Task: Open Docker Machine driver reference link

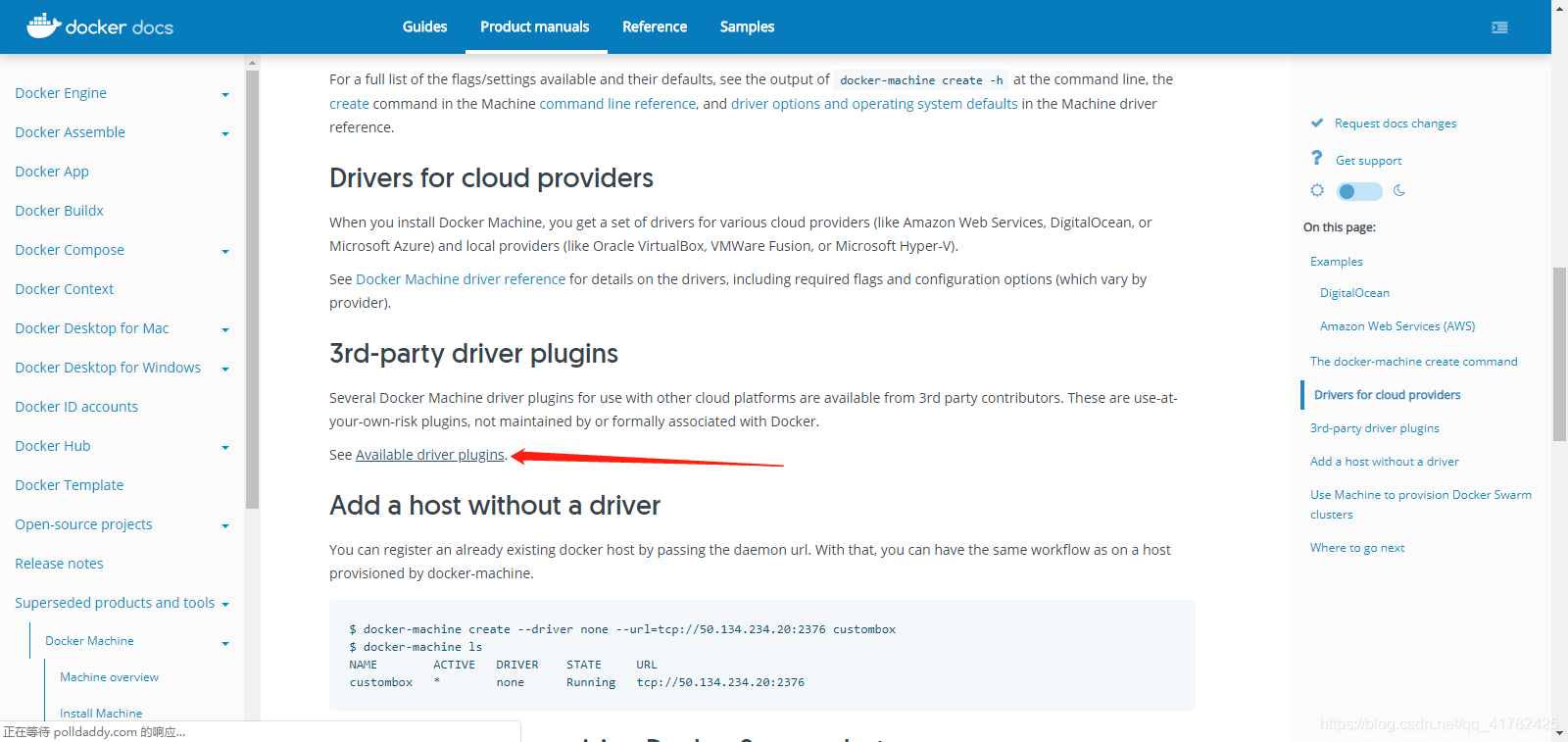Action: (x=461, y=279)
